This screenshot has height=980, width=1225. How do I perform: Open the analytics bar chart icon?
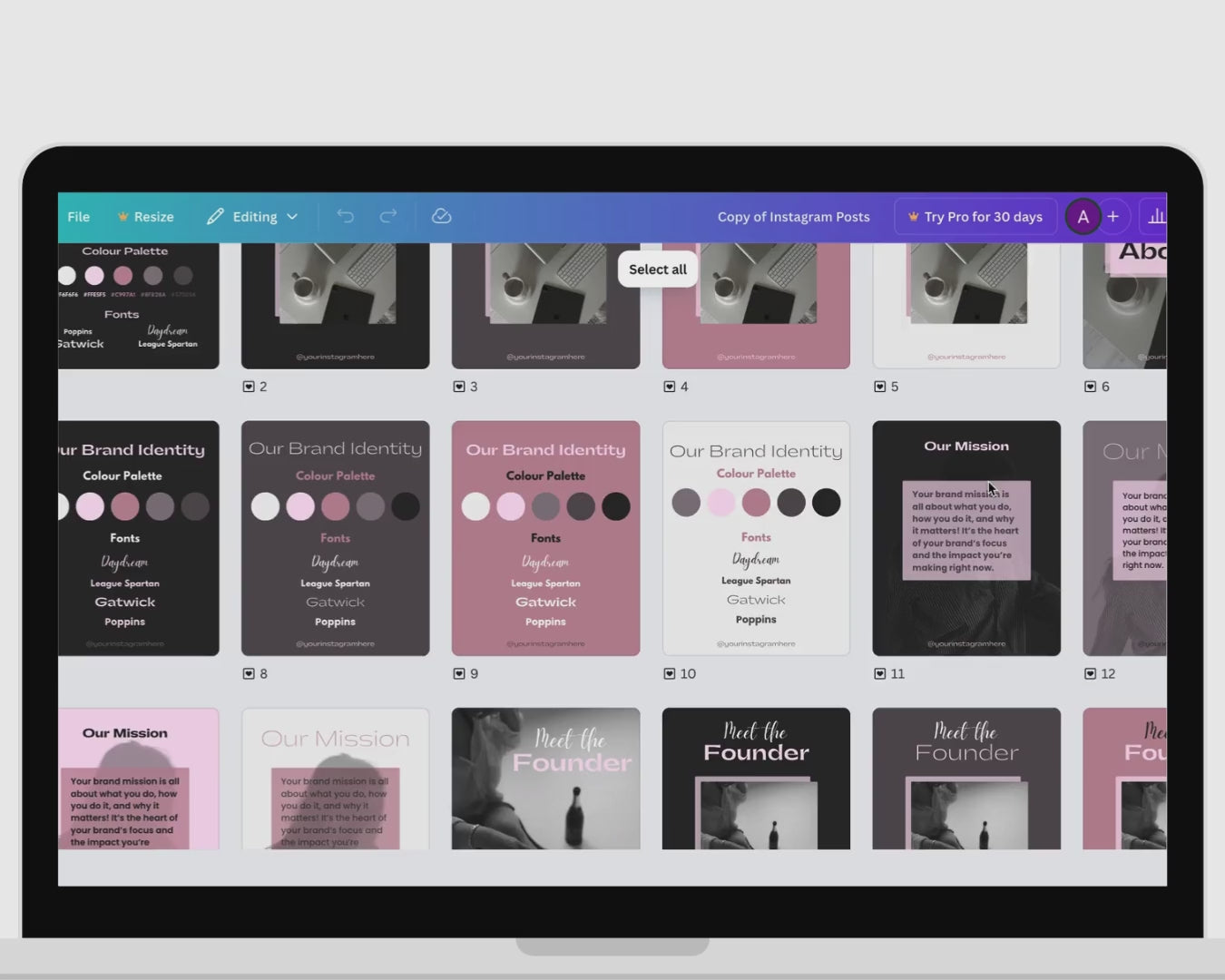[1155, 217]
